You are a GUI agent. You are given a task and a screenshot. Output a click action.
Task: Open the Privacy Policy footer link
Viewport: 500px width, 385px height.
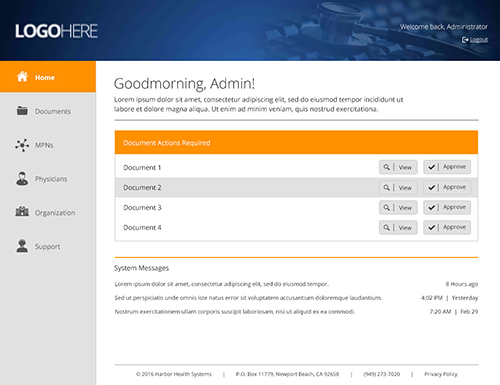(441, 374)
